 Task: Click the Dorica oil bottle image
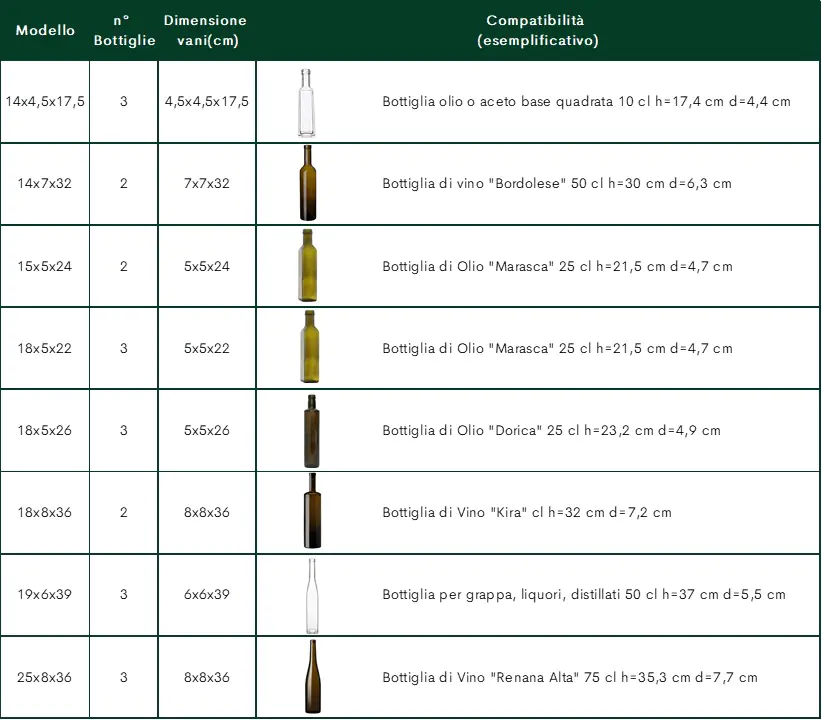[x=308, y=431]
